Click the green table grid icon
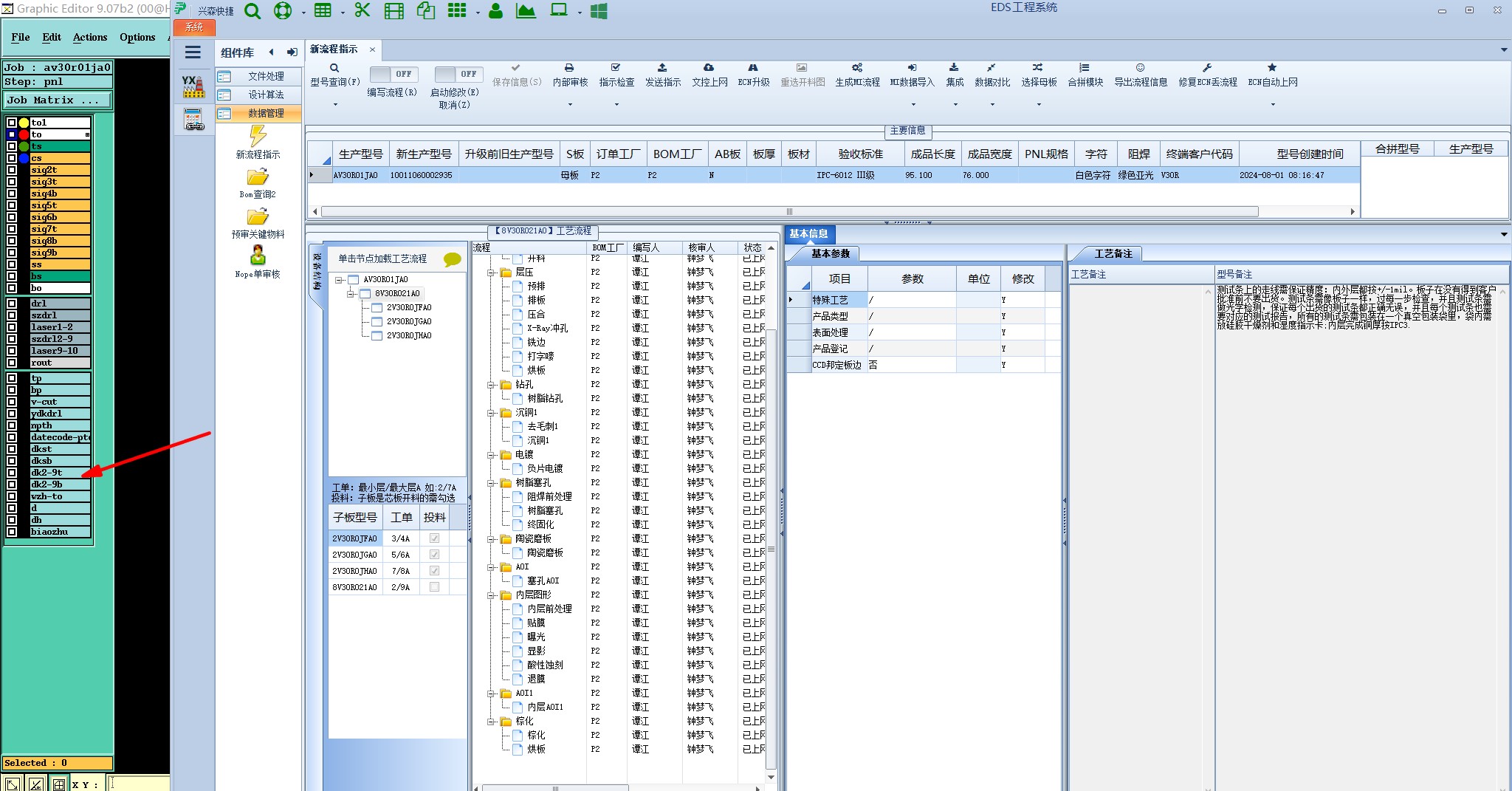Screen dimensions: 1512x791 [323, 11]
